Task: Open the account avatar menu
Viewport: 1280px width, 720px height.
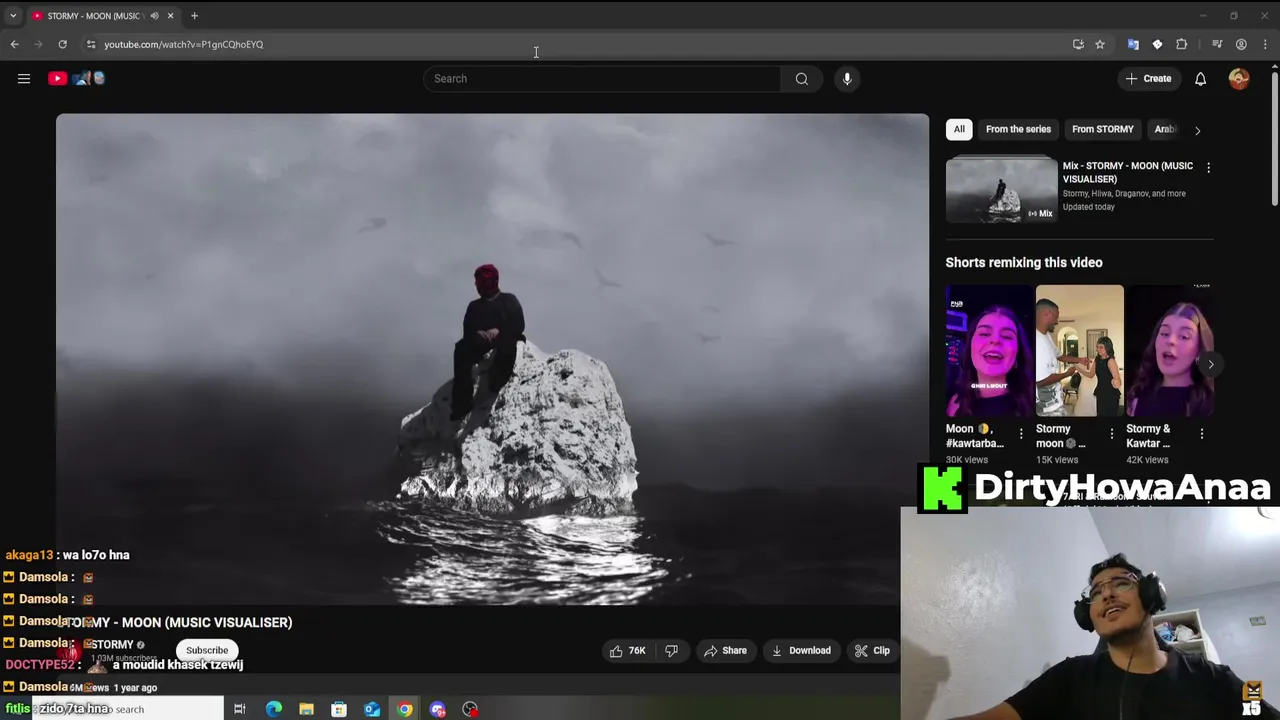Action: pos(1239,79)
